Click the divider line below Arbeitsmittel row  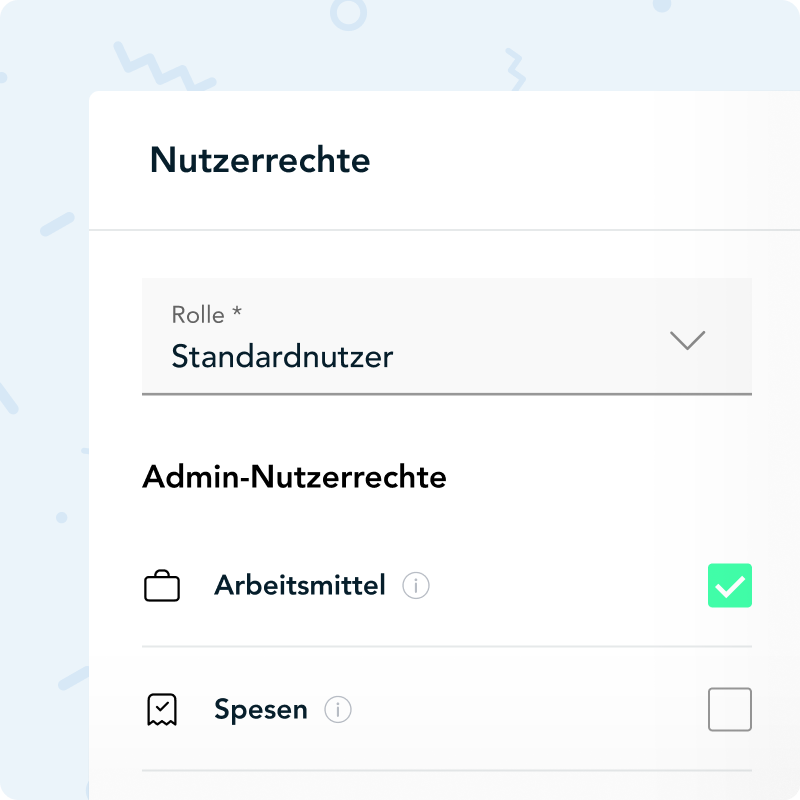[x=446, y=647]
